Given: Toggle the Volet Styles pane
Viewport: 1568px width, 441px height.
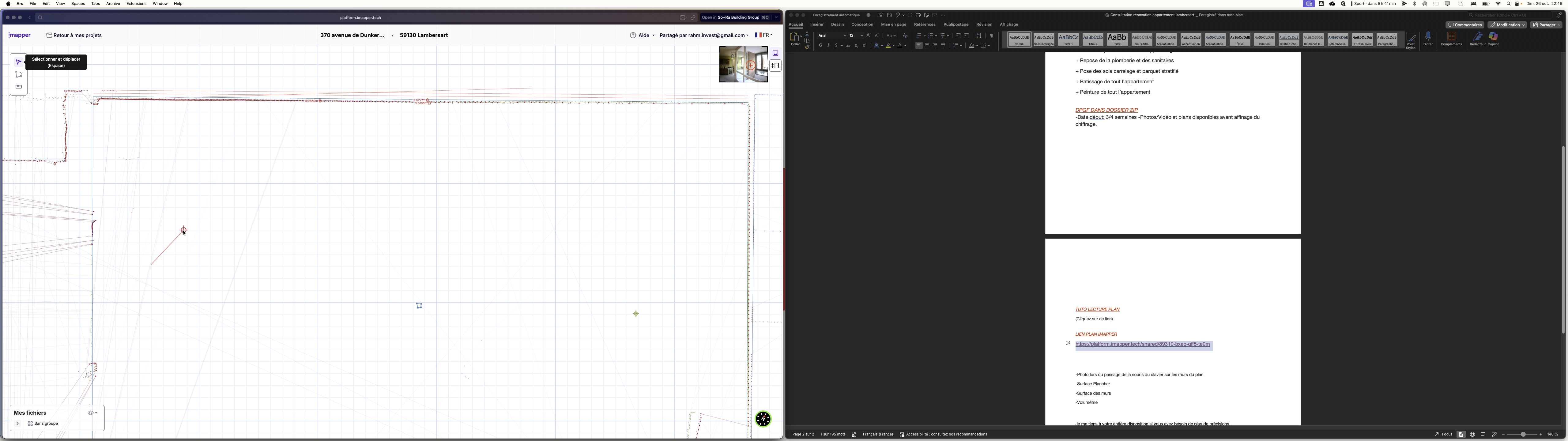Looking at the screenshot, I should coord(1411,36).
